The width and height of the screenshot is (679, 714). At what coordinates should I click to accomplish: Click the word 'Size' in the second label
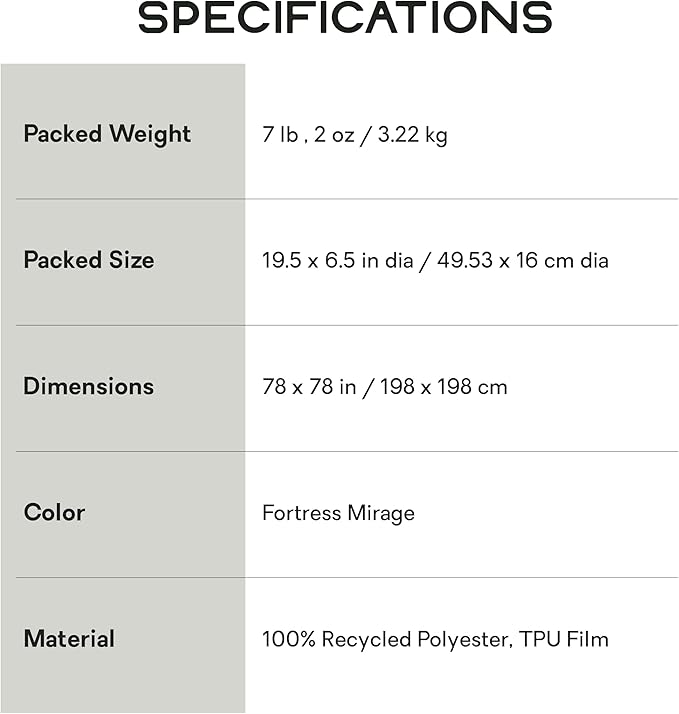tap(132, 260)
